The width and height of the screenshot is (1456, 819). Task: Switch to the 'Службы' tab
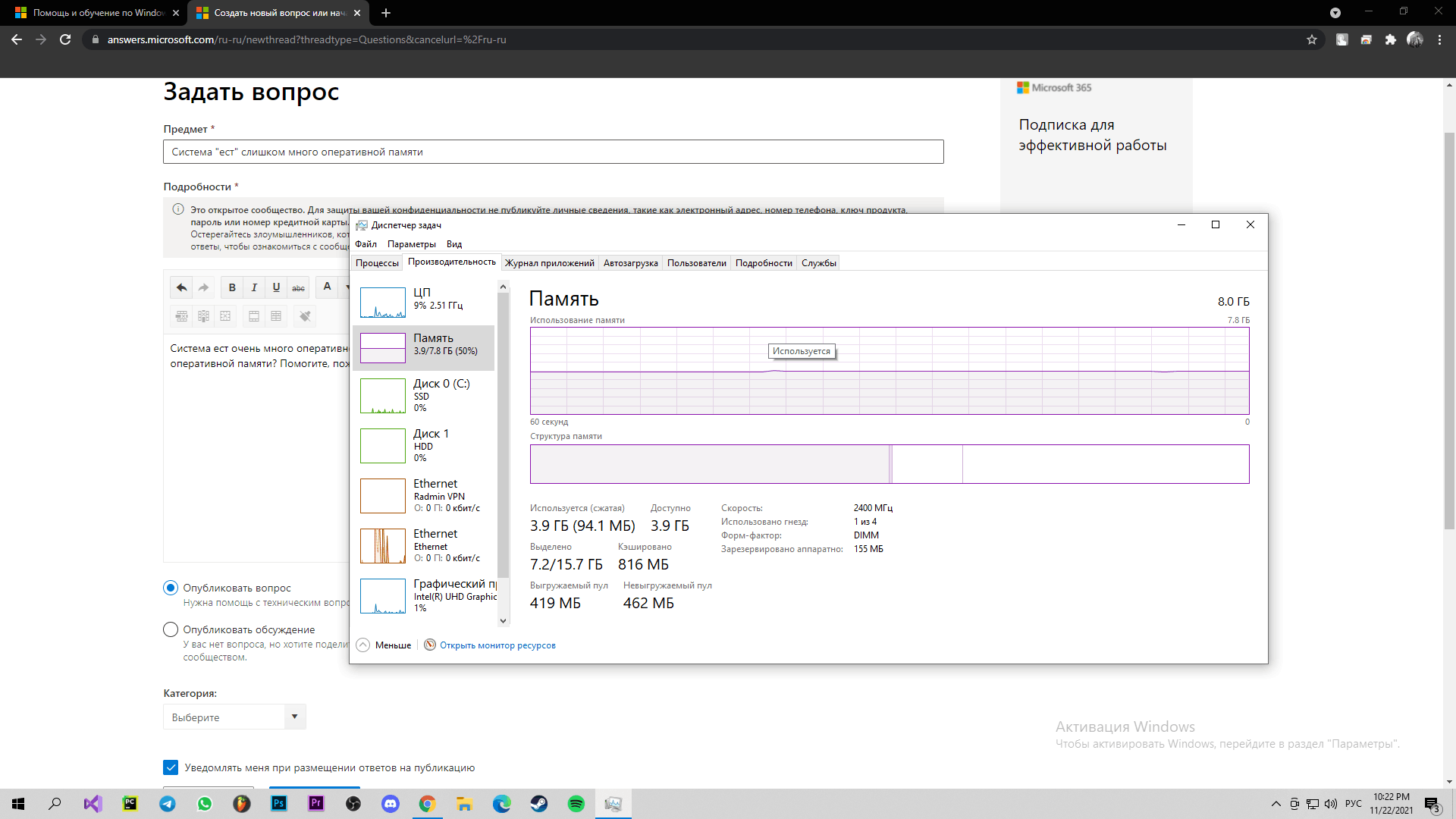819,263
